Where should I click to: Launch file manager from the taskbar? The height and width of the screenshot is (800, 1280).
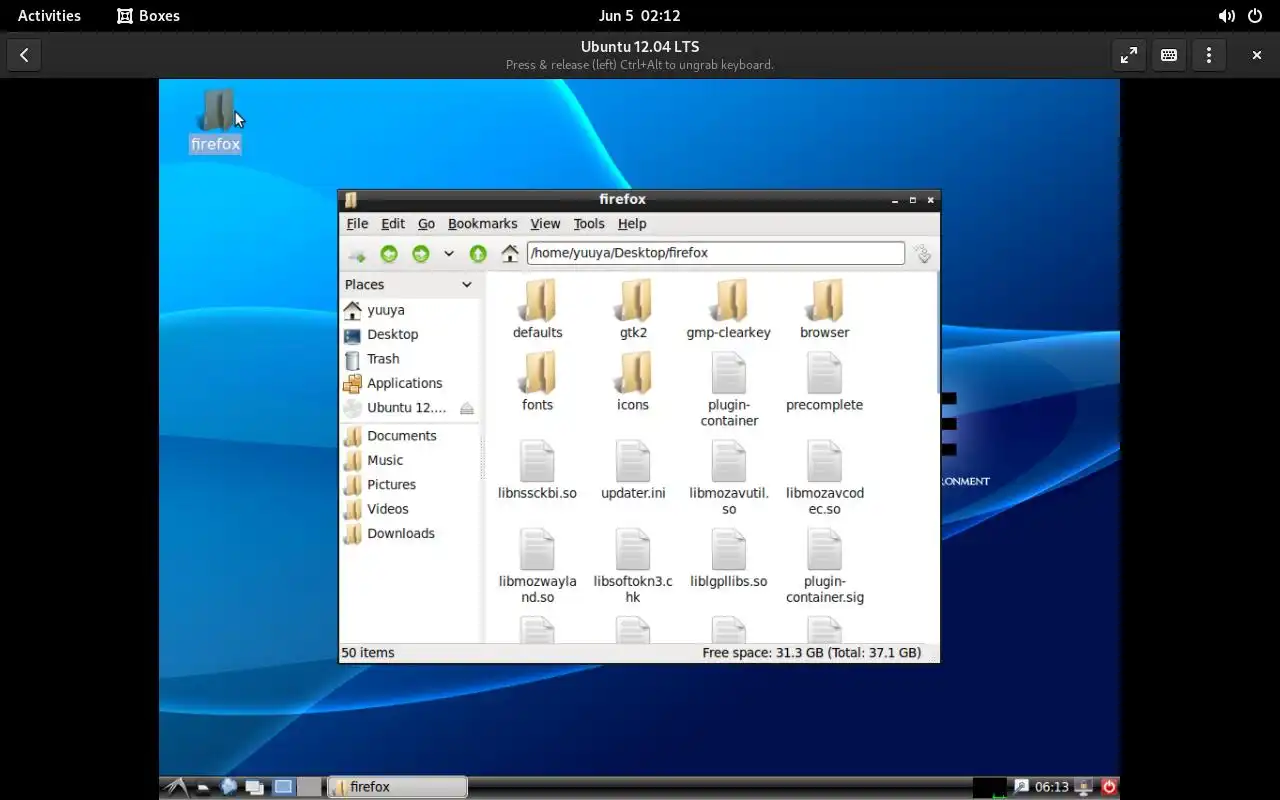[x=203, y=787]
